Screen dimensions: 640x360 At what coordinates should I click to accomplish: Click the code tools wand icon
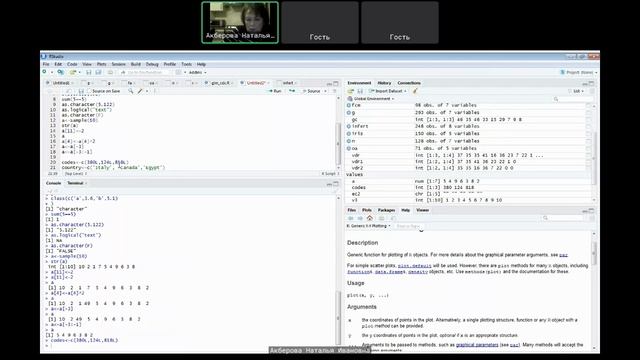140,91
